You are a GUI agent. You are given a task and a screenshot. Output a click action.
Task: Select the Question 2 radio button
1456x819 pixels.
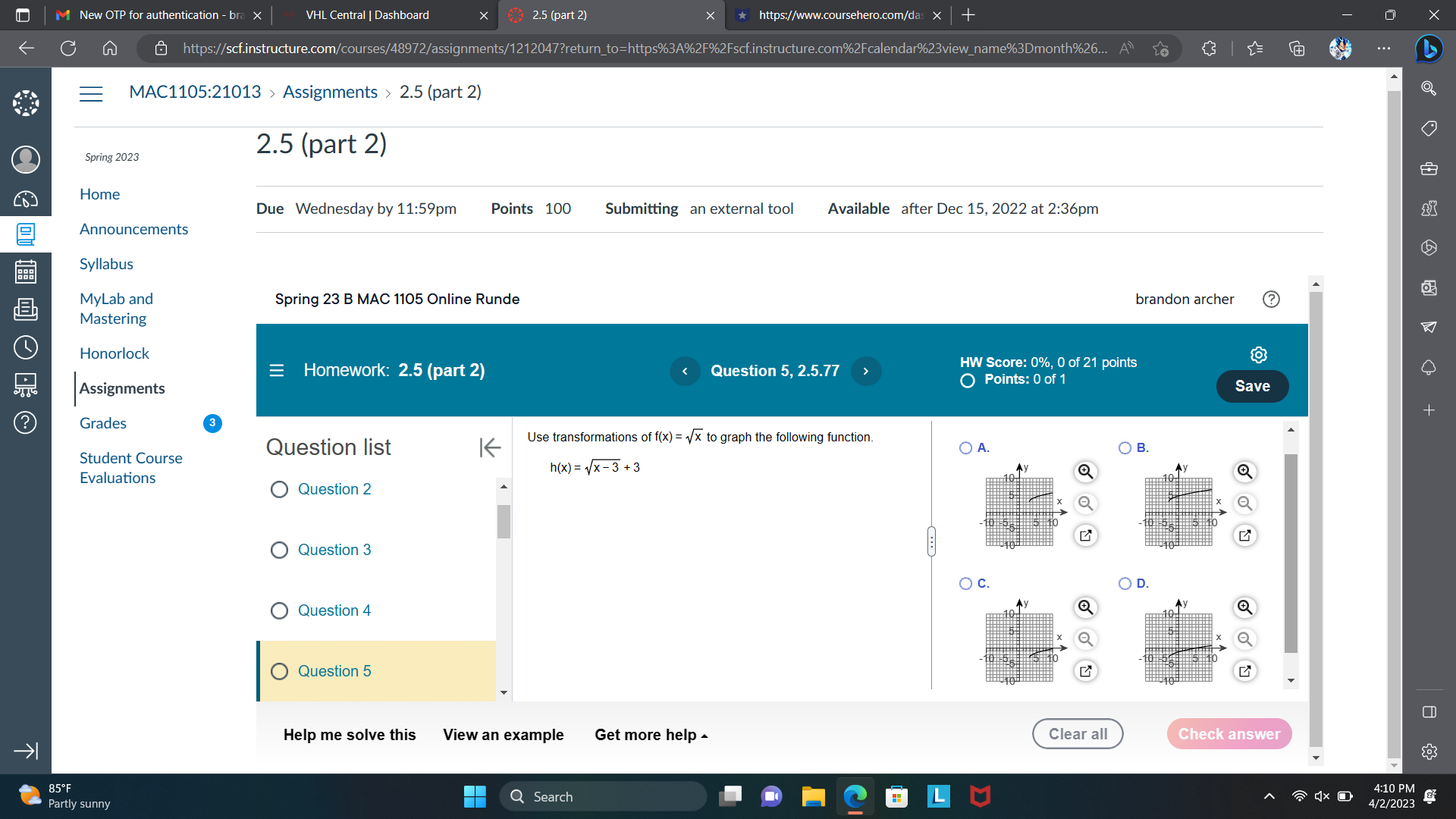[279, 489]
